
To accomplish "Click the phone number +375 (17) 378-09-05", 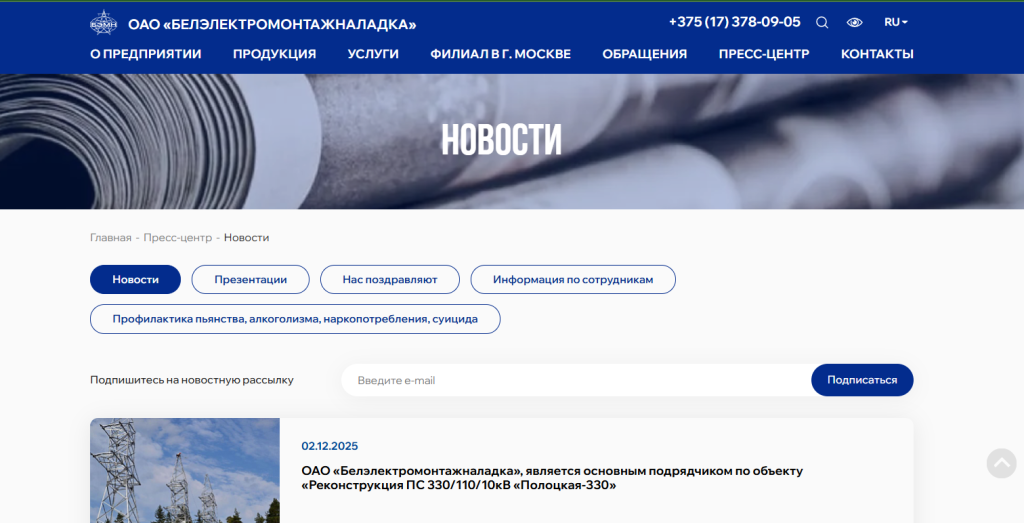I will (735, 22).
